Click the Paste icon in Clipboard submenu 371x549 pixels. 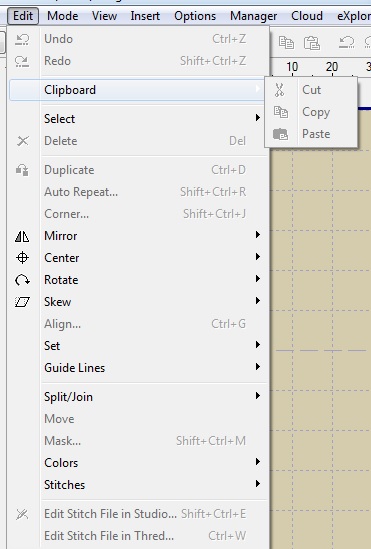click(280, 134)
